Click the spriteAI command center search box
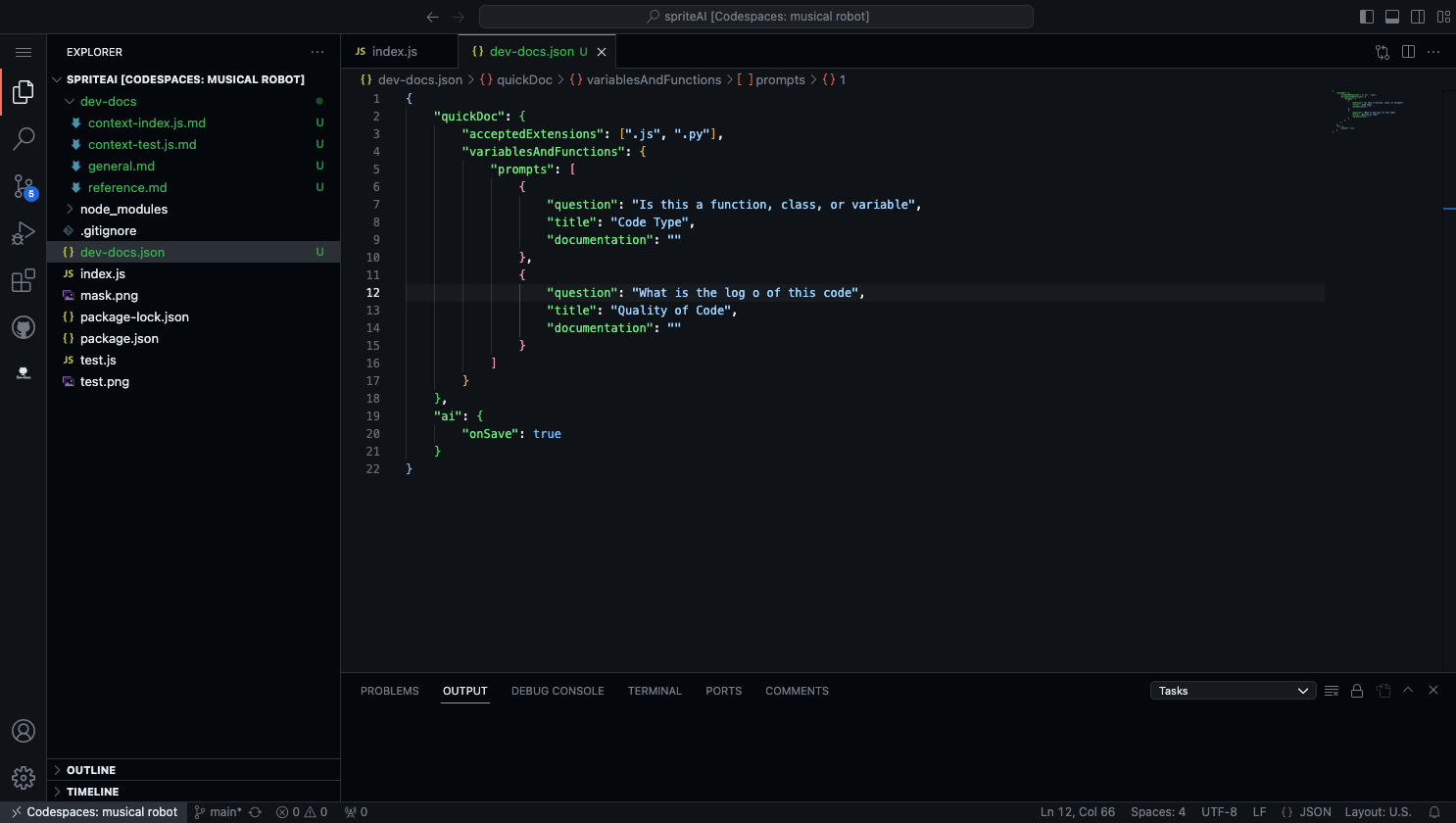 click(x=756, y=17)
